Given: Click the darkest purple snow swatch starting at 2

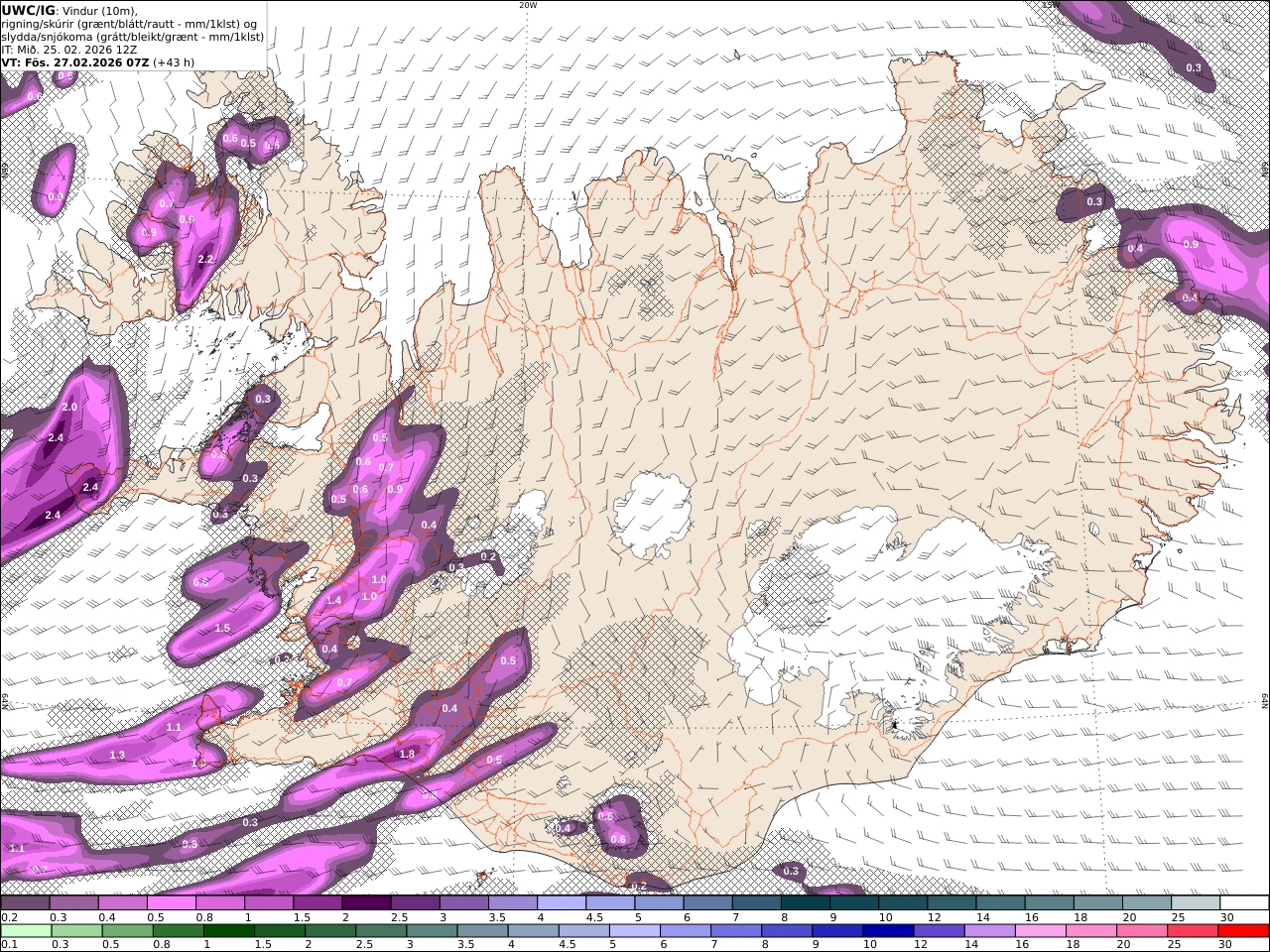Looking at the screenshot, I should point(365,902).
